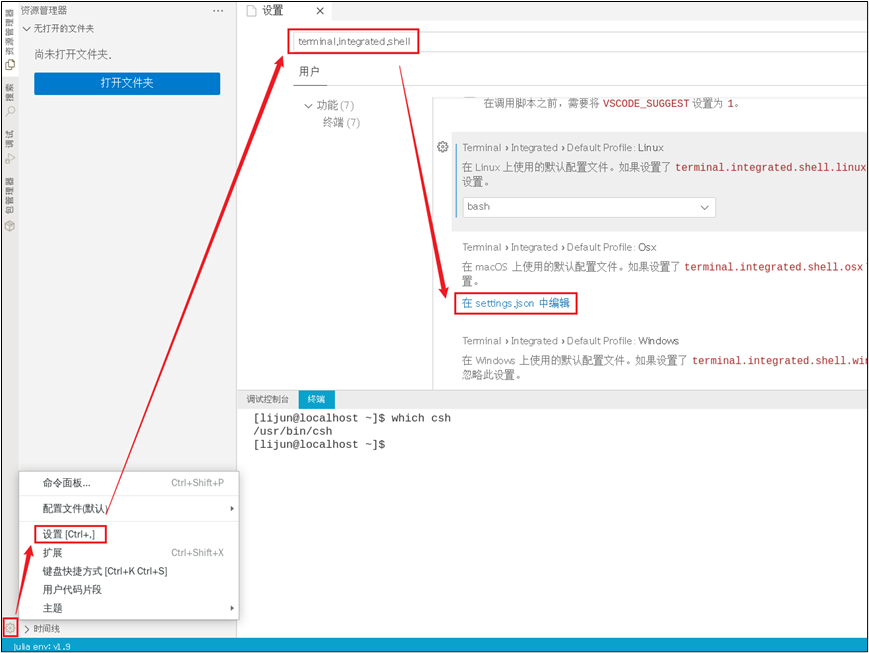
Task: Choose 命令面板... from the menu
Action: (x=129, y=483)
